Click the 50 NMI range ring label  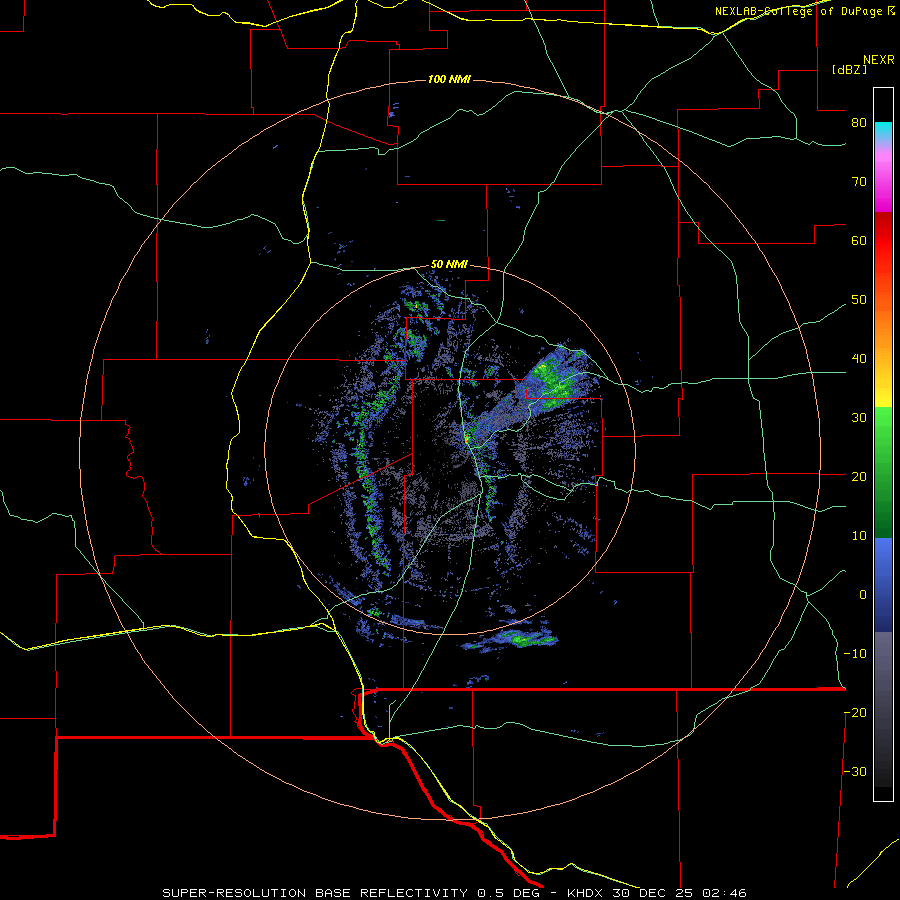[x=449, y=265]
